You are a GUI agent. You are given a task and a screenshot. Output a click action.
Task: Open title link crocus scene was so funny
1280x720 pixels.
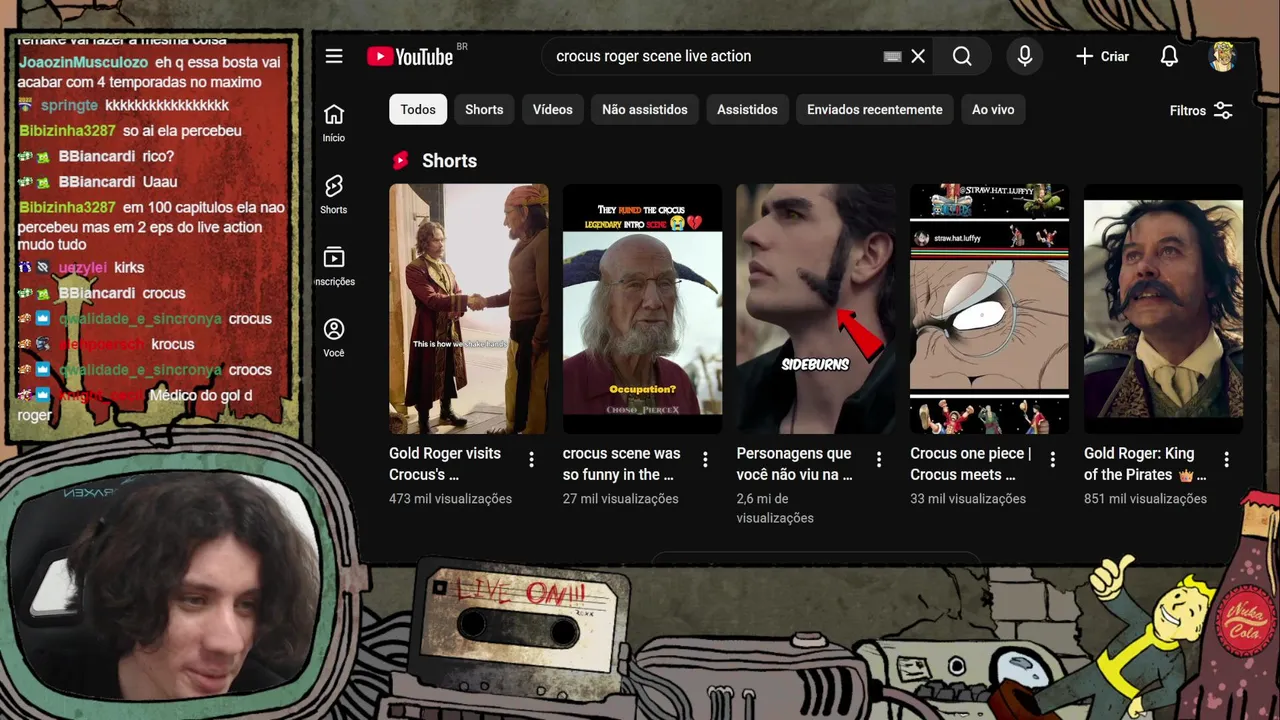point(621,464)
